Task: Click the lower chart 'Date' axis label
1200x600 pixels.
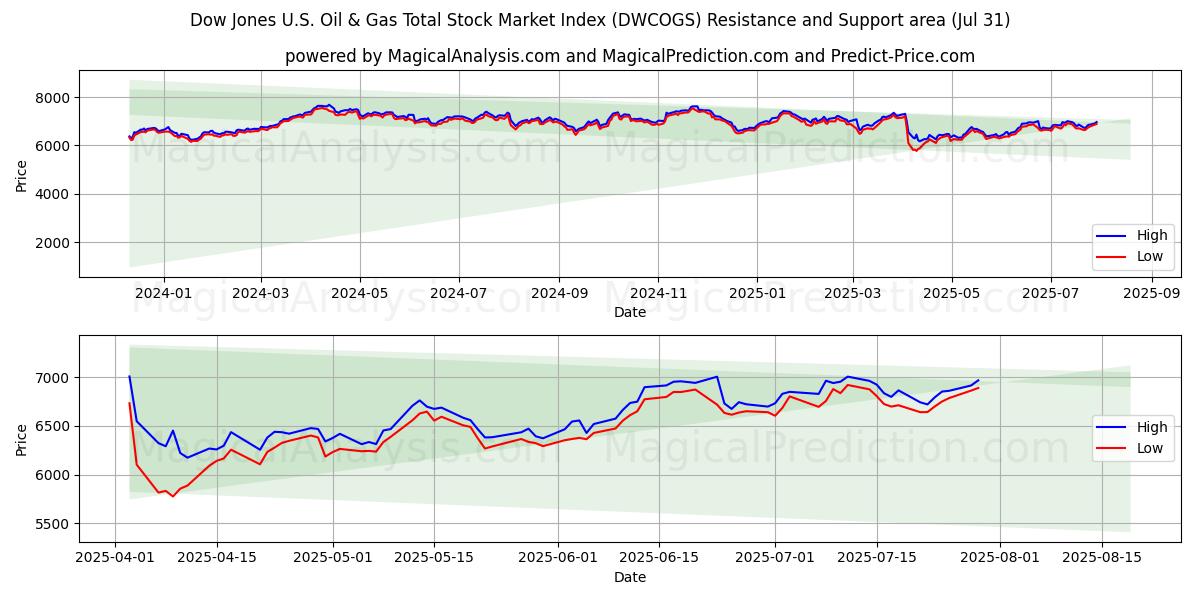Action: [630, 577]
